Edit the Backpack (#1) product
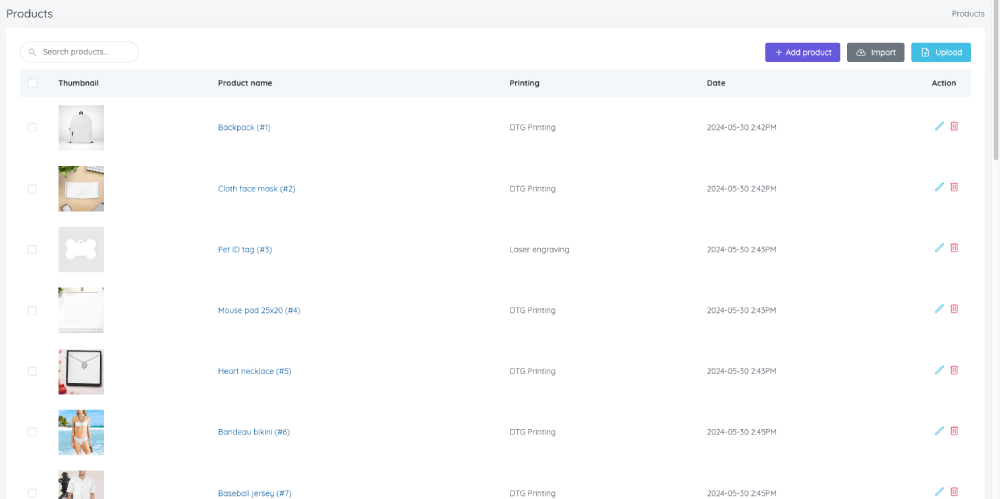The image size is (1000, 499). pyautogui.click(x=939, y=126)
